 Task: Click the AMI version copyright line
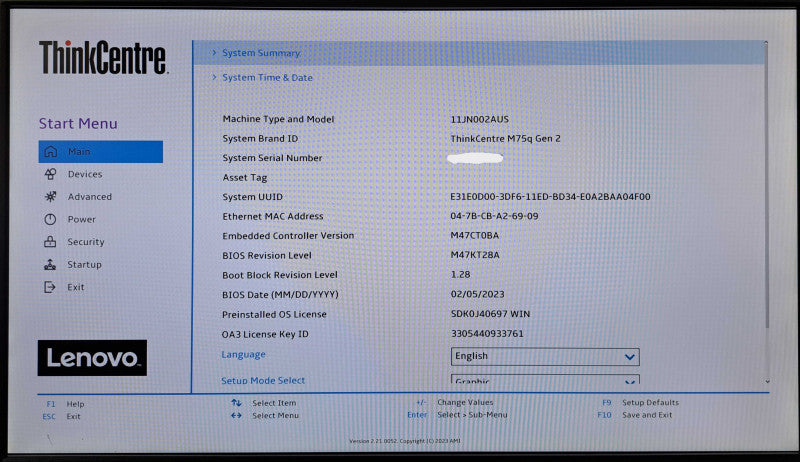(405, 441)
